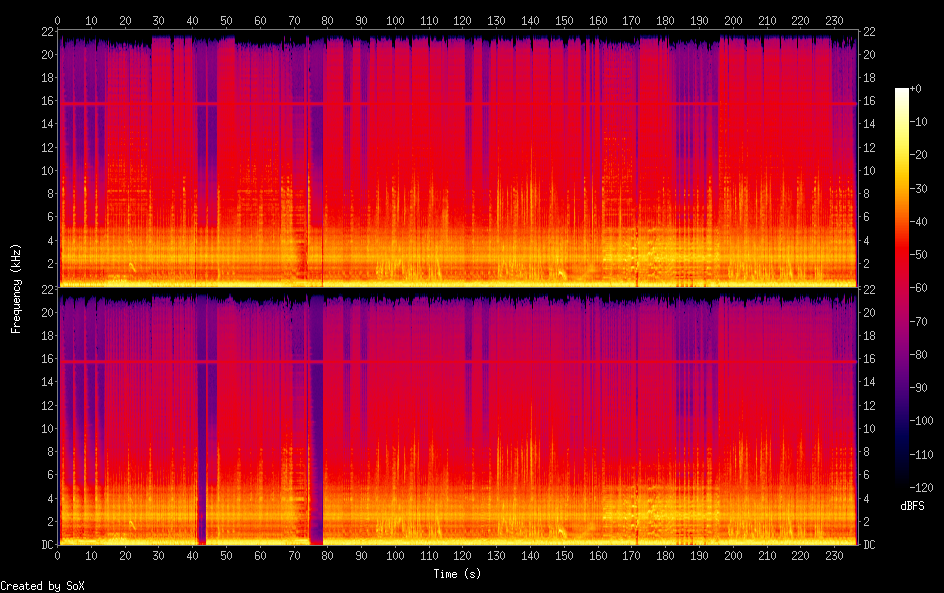Click "-110" on the dBFS scale
Screen dimensions: 944x593
point(922,455)
